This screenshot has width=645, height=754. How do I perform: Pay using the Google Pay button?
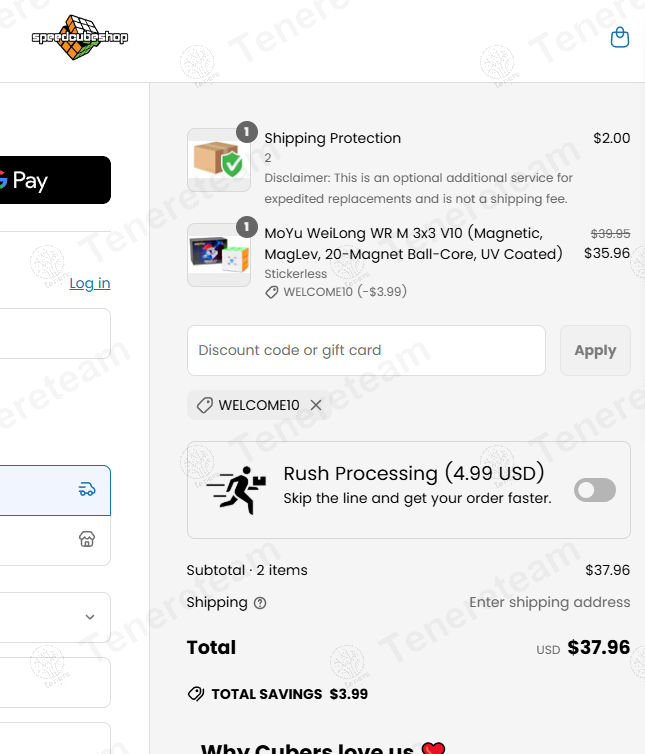pyautogui.click(x=50, y=180)
